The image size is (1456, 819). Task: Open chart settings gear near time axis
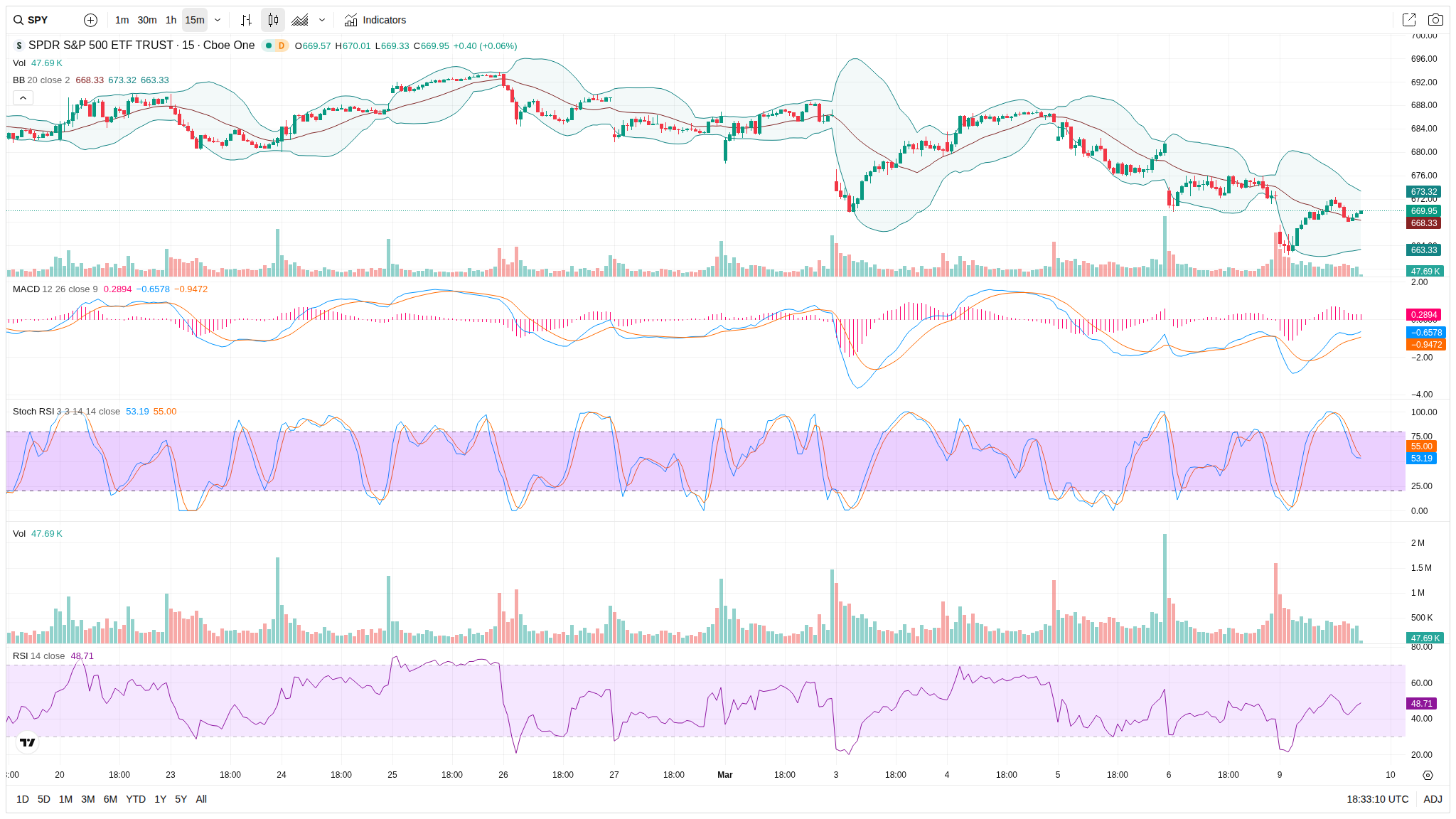coord(1428,775)
